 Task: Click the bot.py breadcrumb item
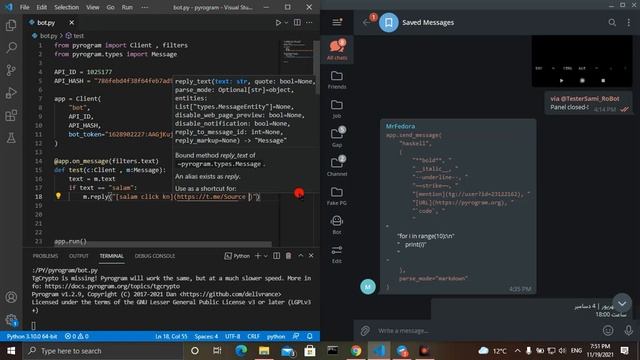[x=49, y=36]
